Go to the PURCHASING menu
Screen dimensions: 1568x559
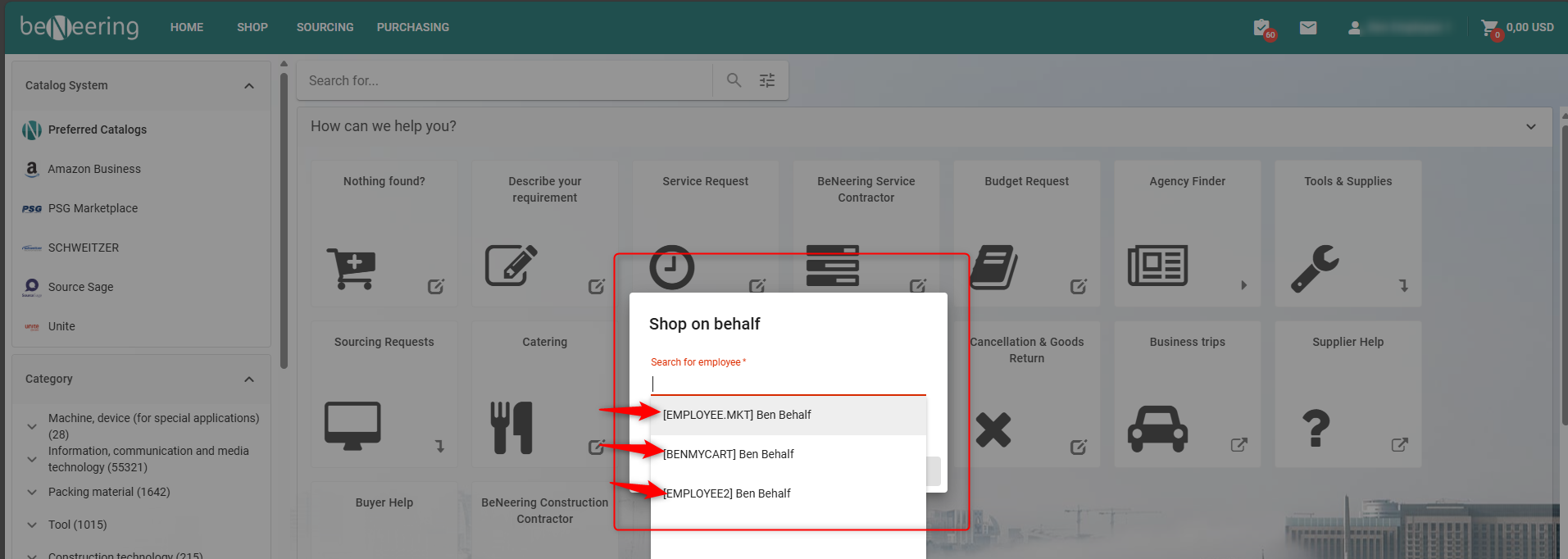(x=412, y=27)
